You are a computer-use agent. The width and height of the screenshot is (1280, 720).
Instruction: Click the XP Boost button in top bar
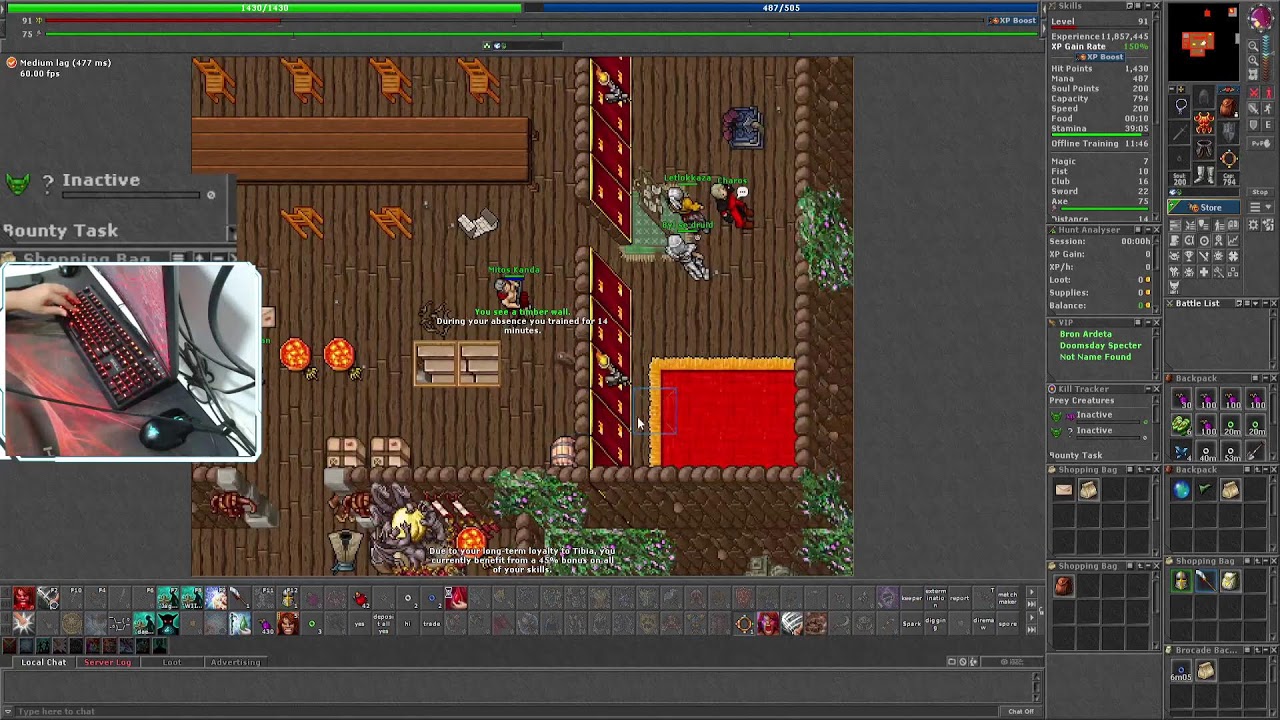[1015, 20]
